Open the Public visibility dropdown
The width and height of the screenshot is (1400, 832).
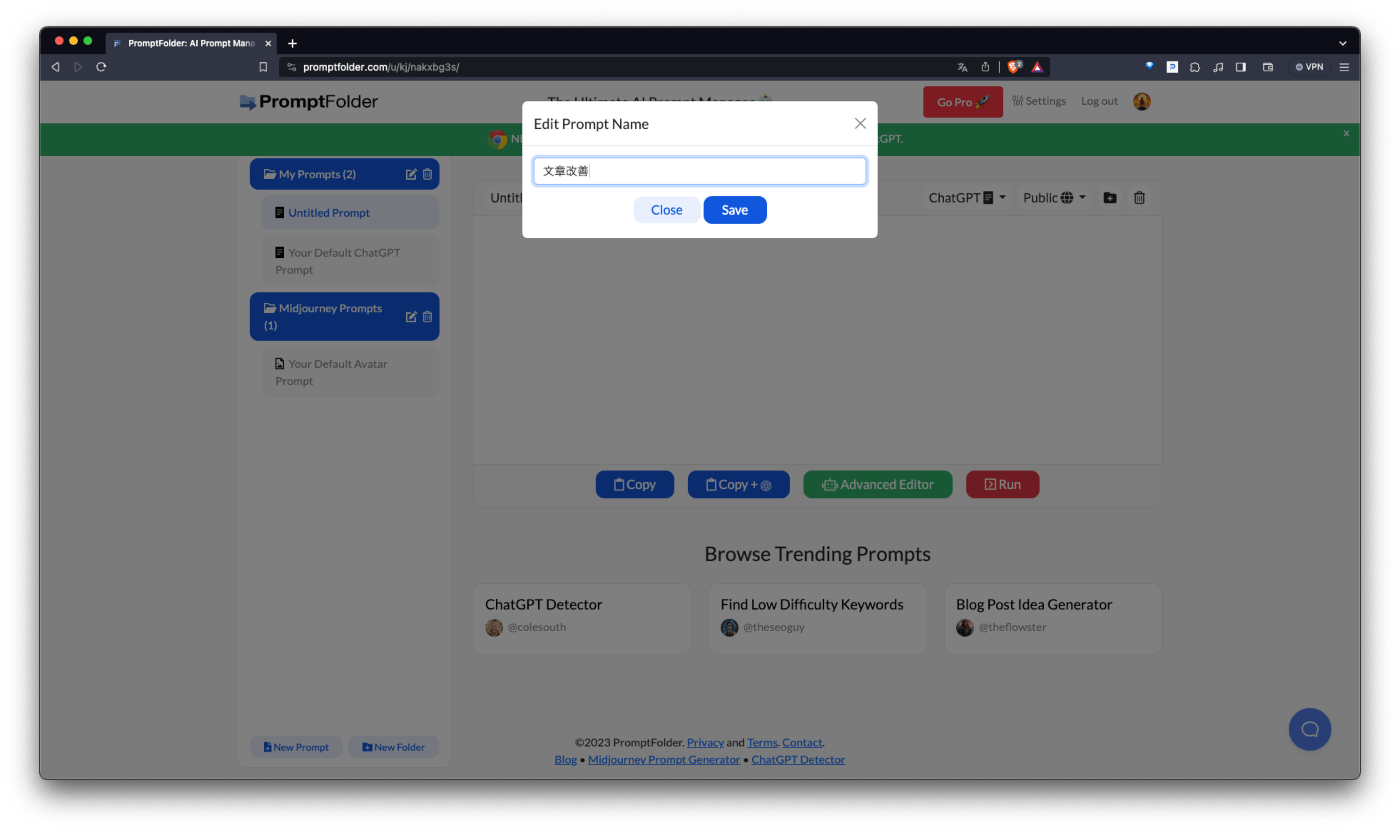pyautogui.click(x=1054, y=198)
